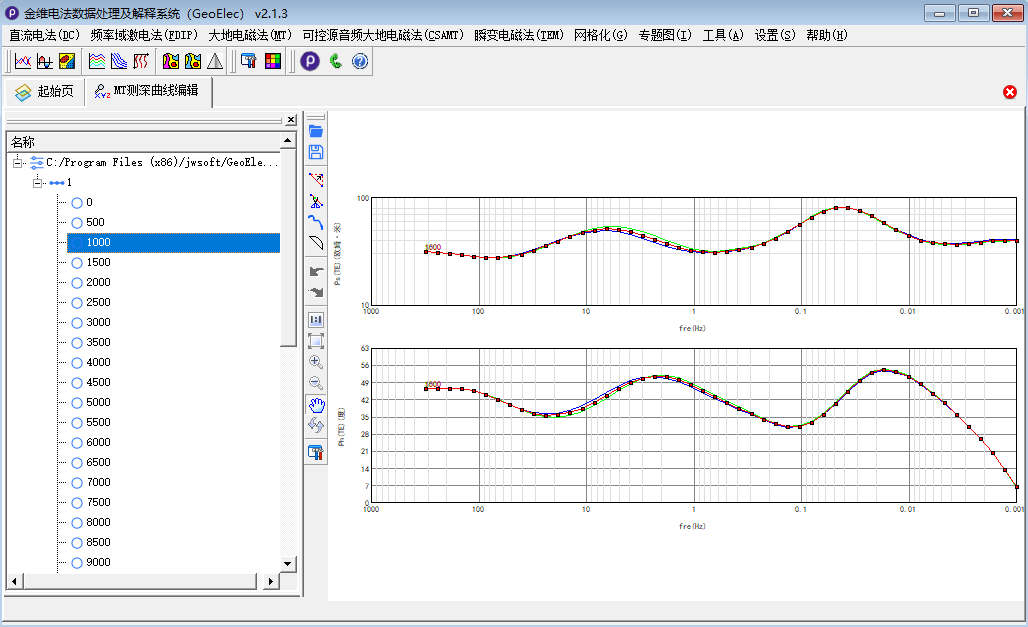Open the 大地电磁法(MT) menu
1028x627 pixels.
pyautogui.click(x=250, y=35)
